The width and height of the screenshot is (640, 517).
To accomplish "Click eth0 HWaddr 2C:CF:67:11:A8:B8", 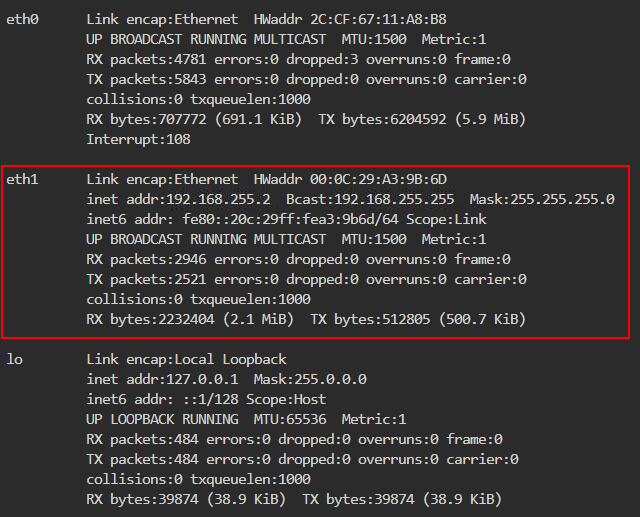I will pos(350,19).
